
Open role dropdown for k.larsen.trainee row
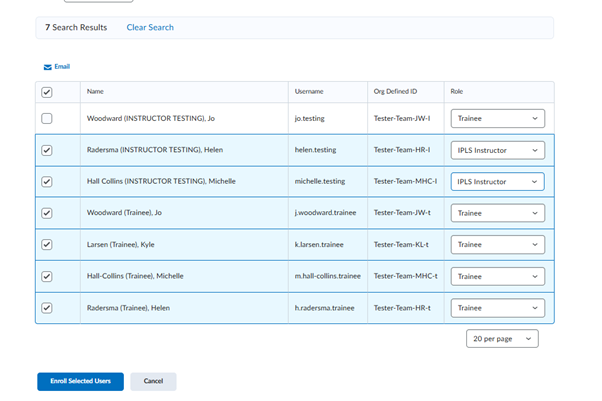(498, 245)
